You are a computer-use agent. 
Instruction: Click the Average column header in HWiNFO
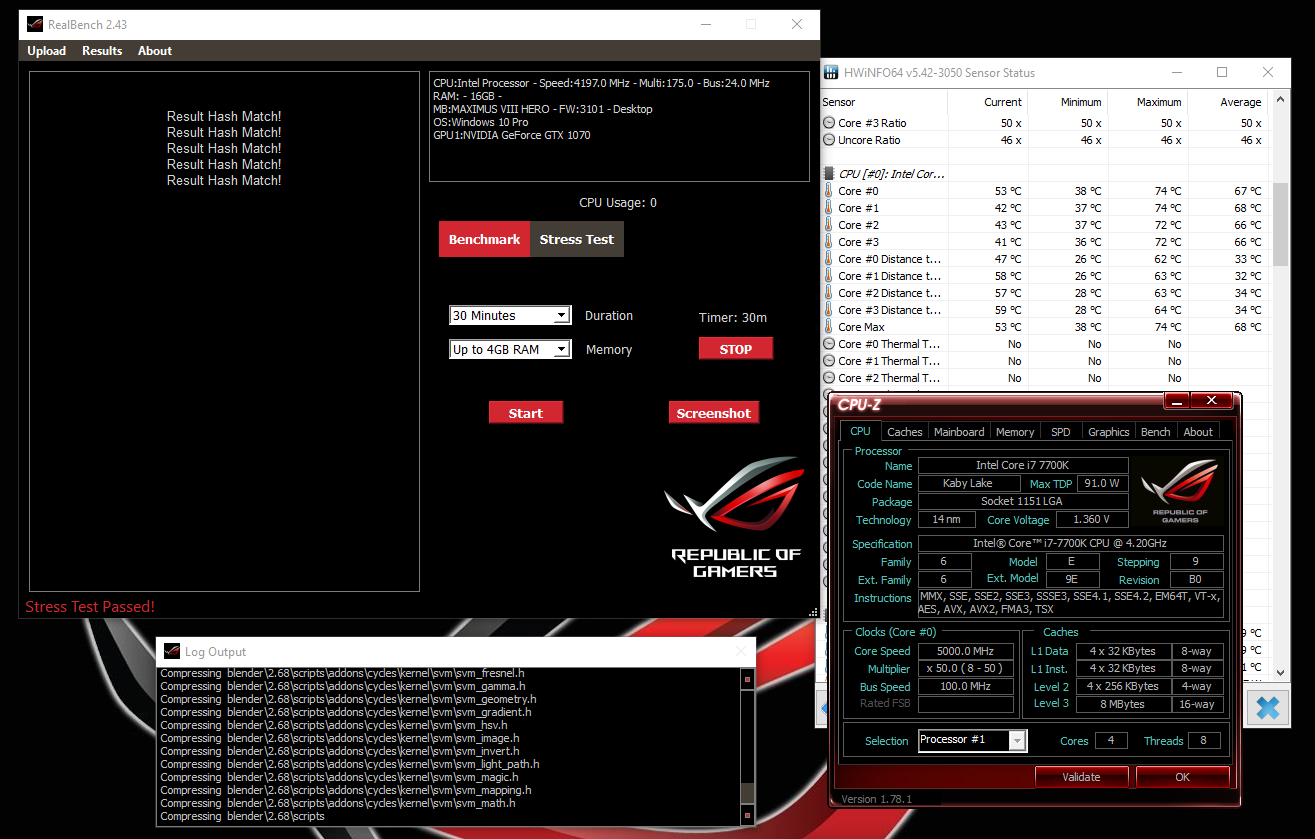(x=1227, y=102)
